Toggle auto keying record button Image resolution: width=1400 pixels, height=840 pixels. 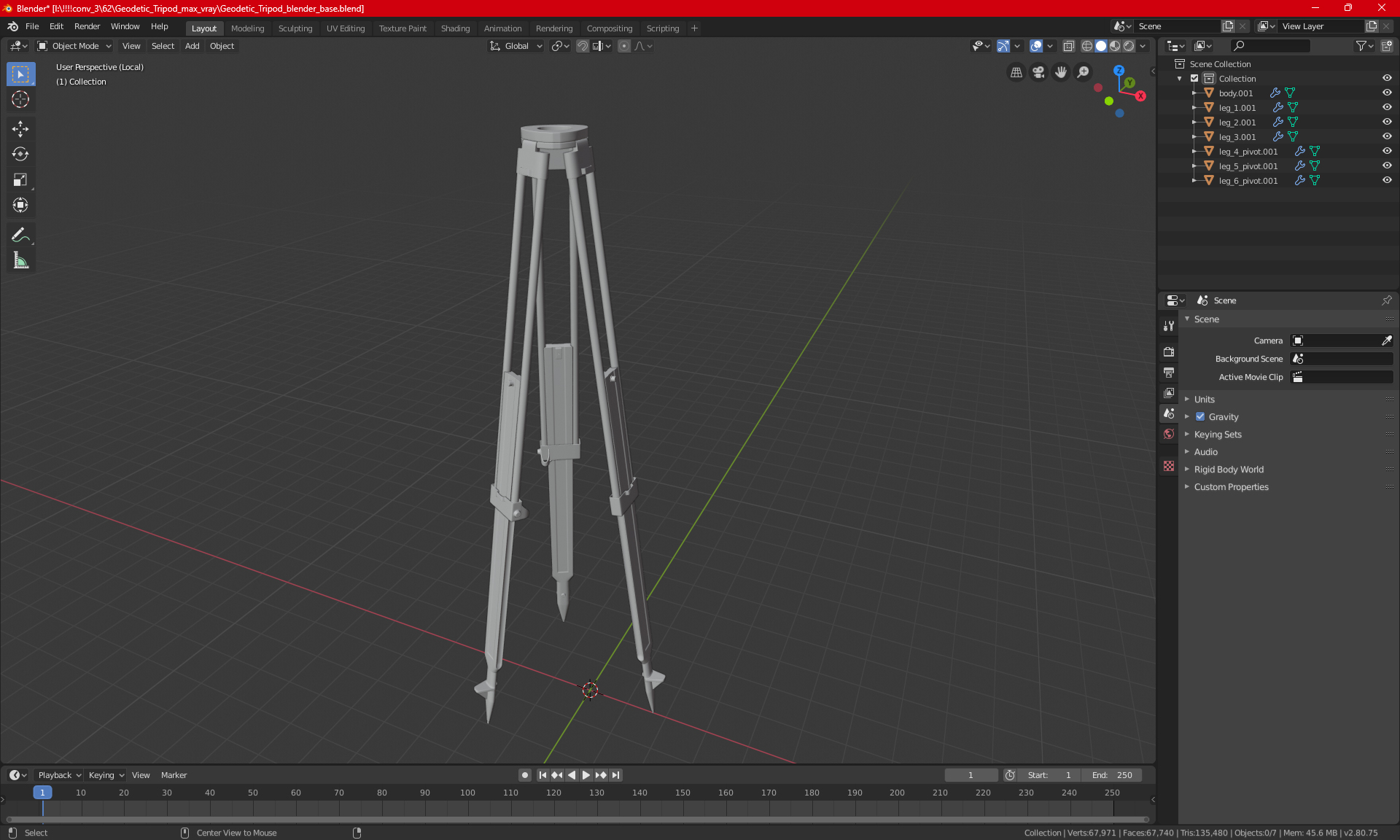pyautogui.click(x=524, y=775)
